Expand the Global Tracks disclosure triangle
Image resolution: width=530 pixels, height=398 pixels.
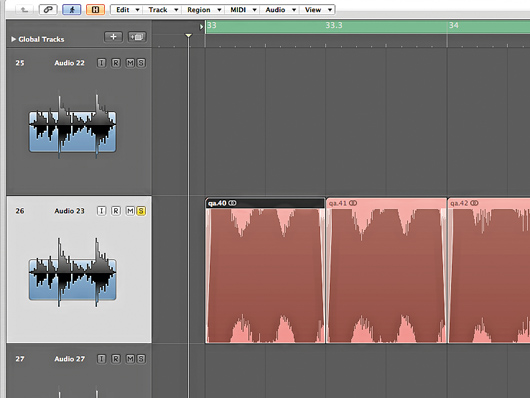click(x=14, y=39)
